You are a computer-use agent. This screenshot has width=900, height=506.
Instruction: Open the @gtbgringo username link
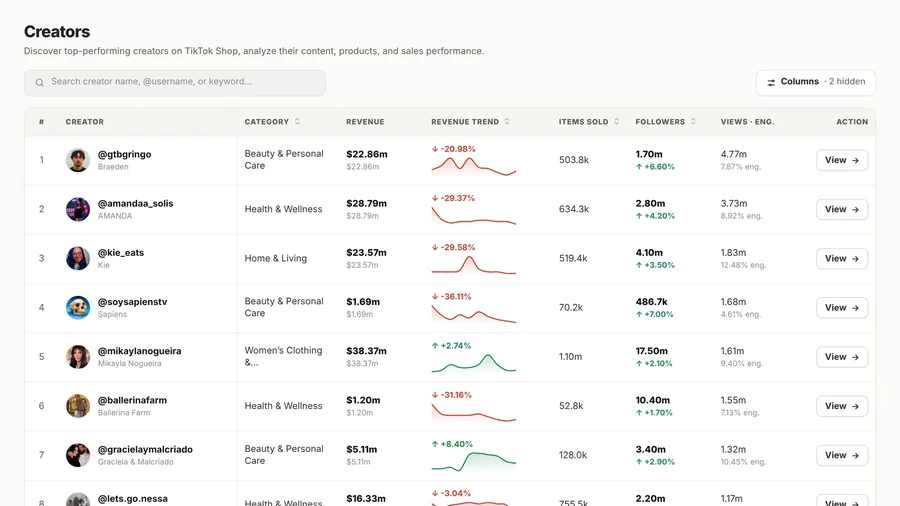coord(125,154)
